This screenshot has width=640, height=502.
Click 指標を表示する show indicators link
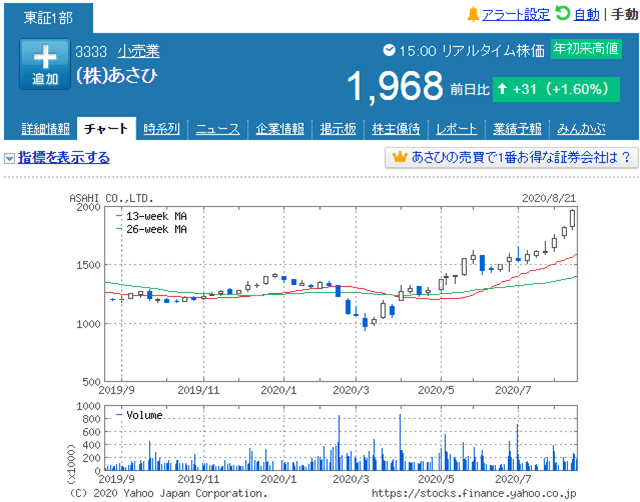click(64, 158)
